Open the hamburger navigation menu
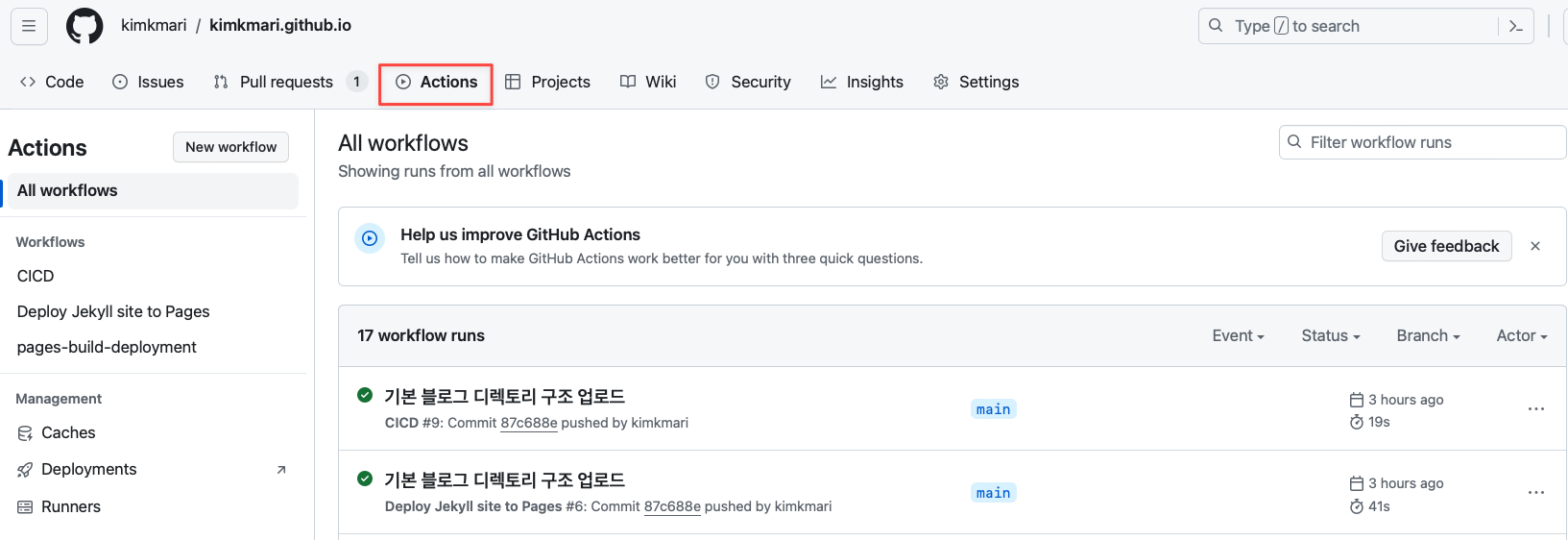Screen dimensions: 1568x540 pyautogui.click(x=29, y=26)
